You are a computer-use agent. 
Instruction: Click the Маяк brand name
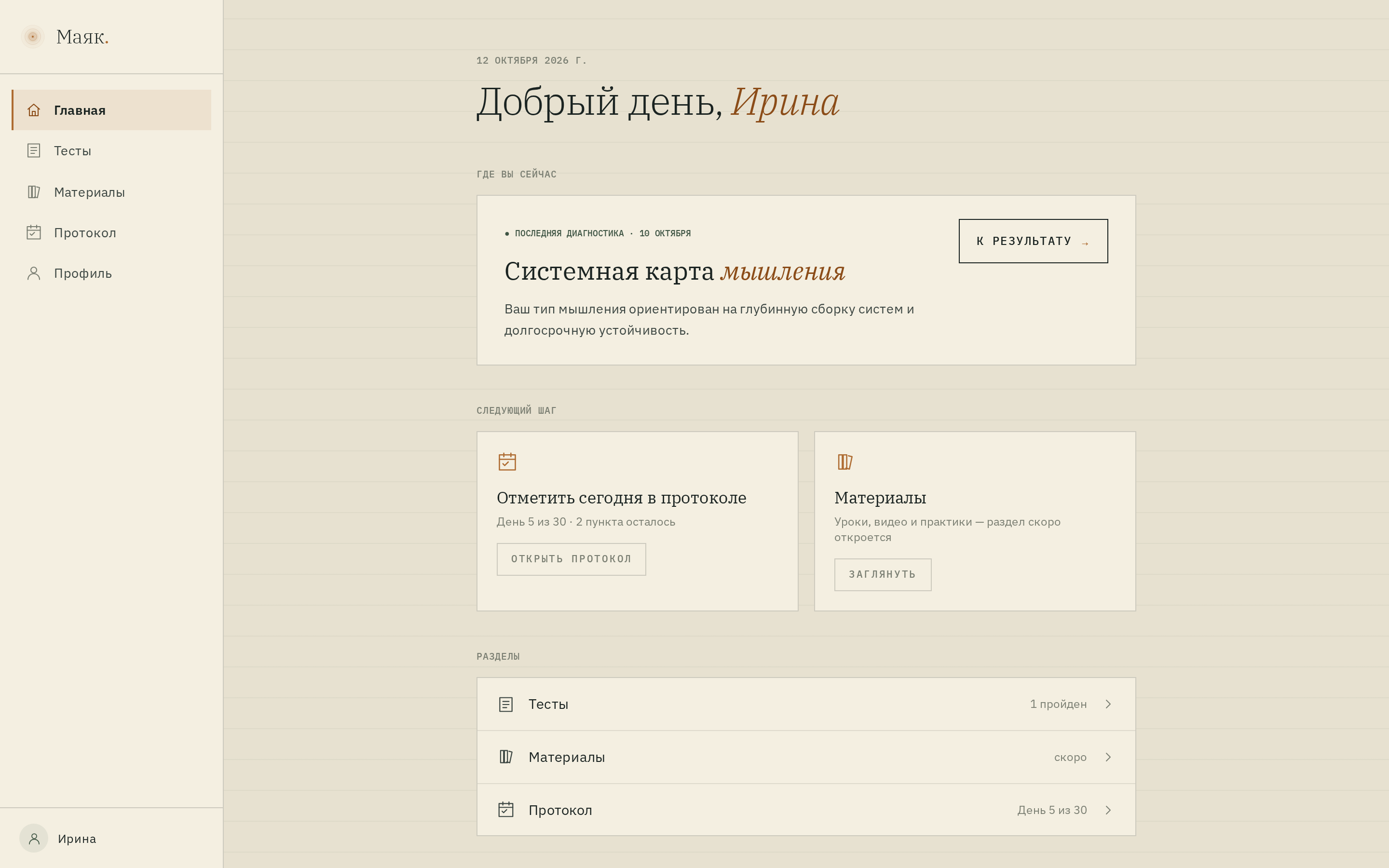[82, 37]
